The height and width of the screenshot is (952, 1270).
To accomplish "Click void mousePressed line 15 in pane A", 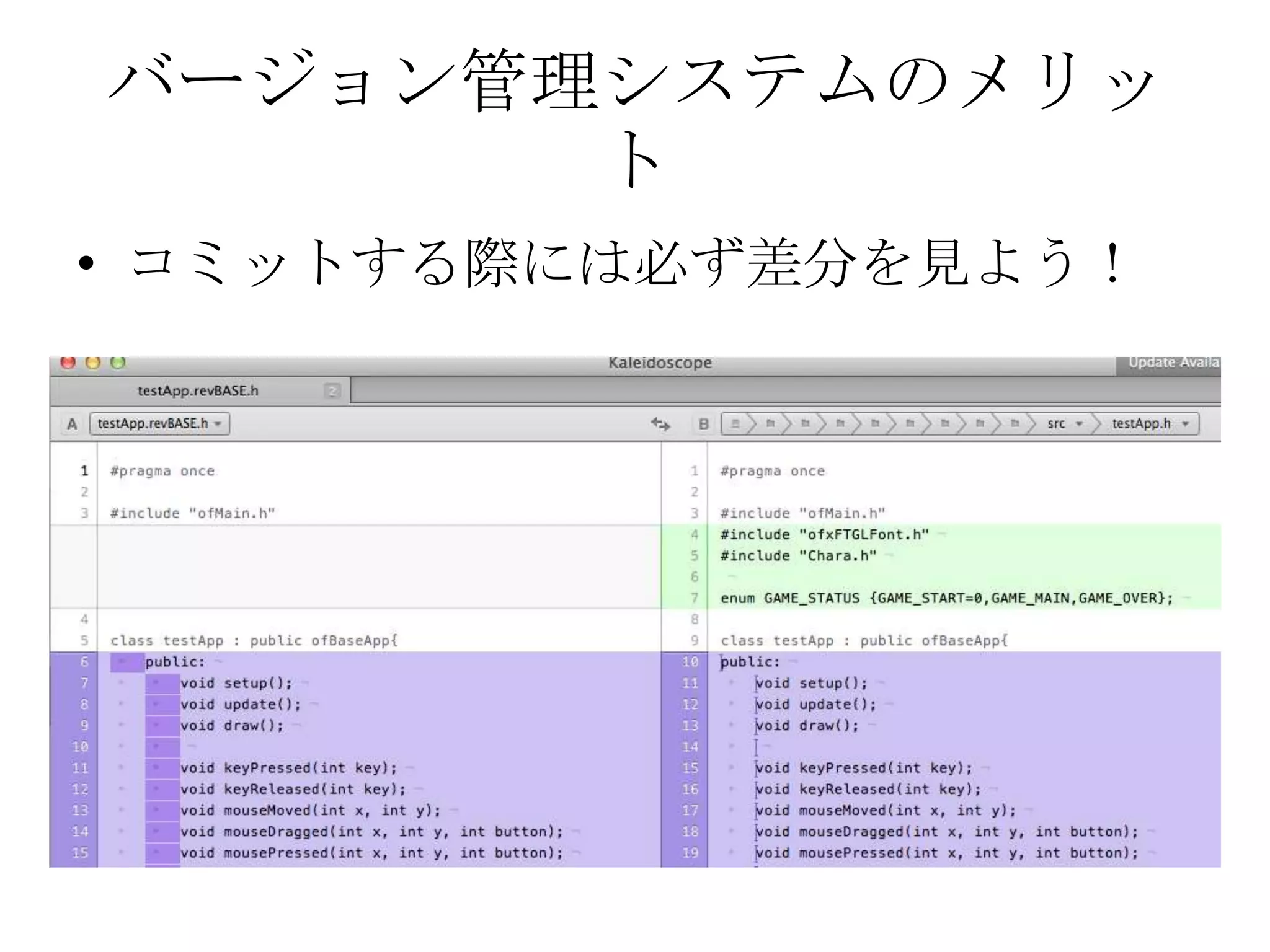I will coord(372,853).
